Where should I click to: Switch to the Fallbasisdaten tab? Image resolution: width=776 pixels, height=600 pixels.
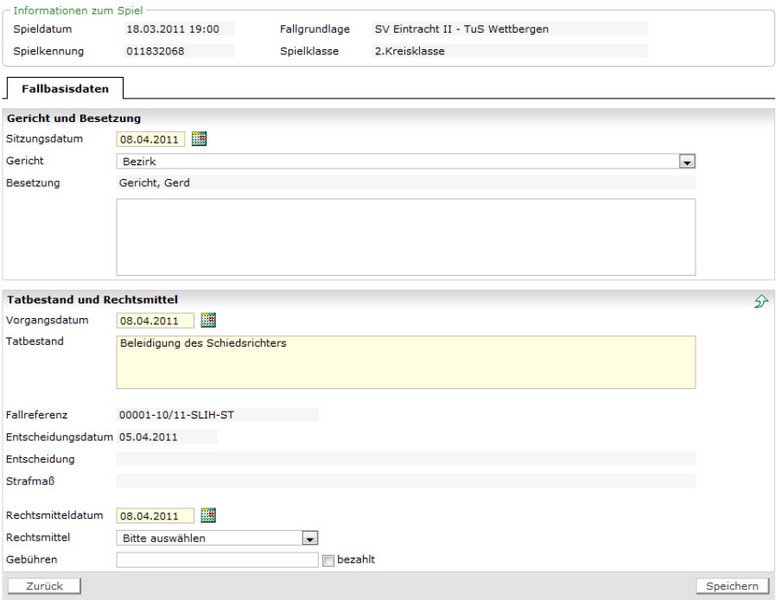coord(65,89)
